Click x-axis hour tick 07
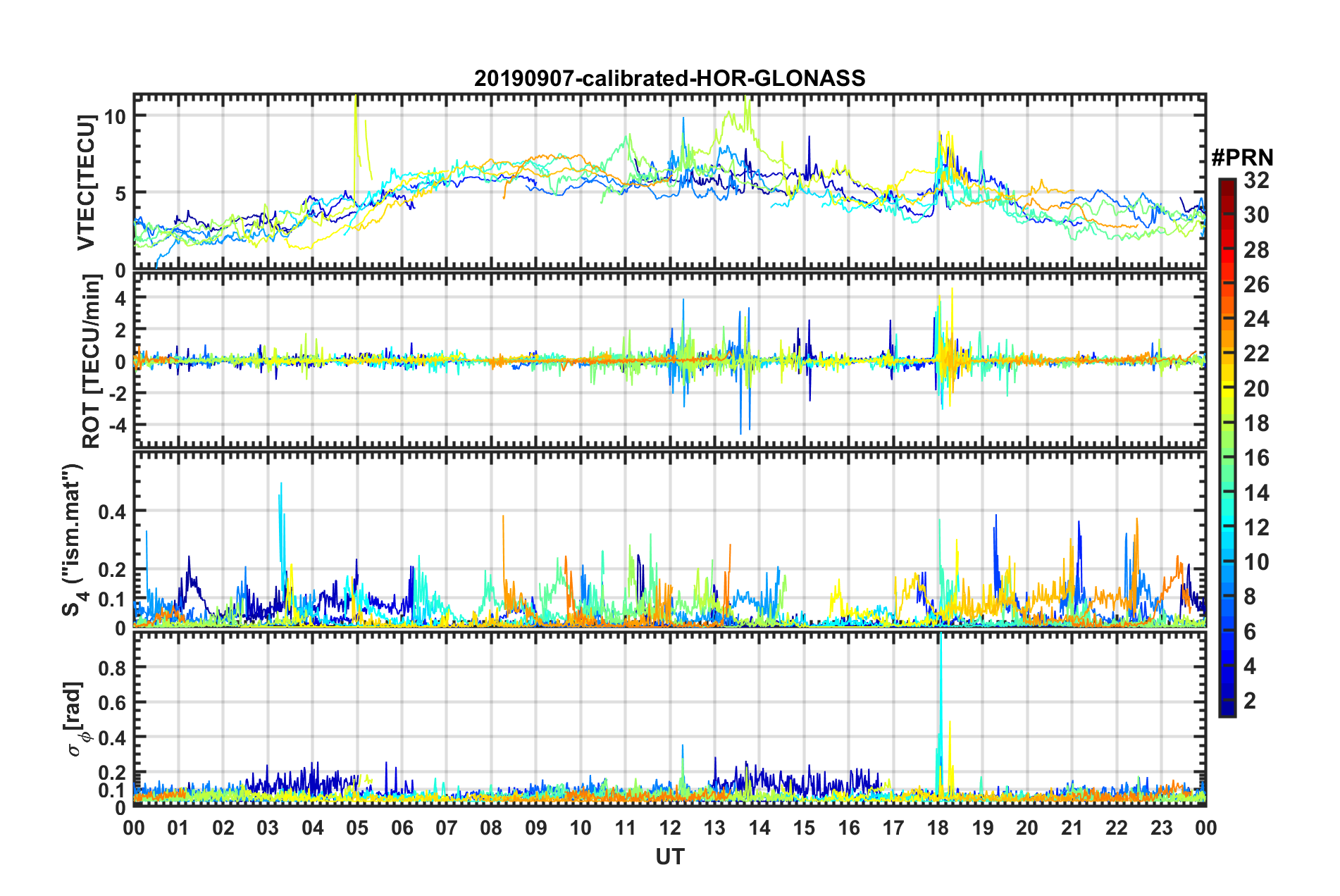Screen dimensions: 1340x896 (x=447, y=828)
